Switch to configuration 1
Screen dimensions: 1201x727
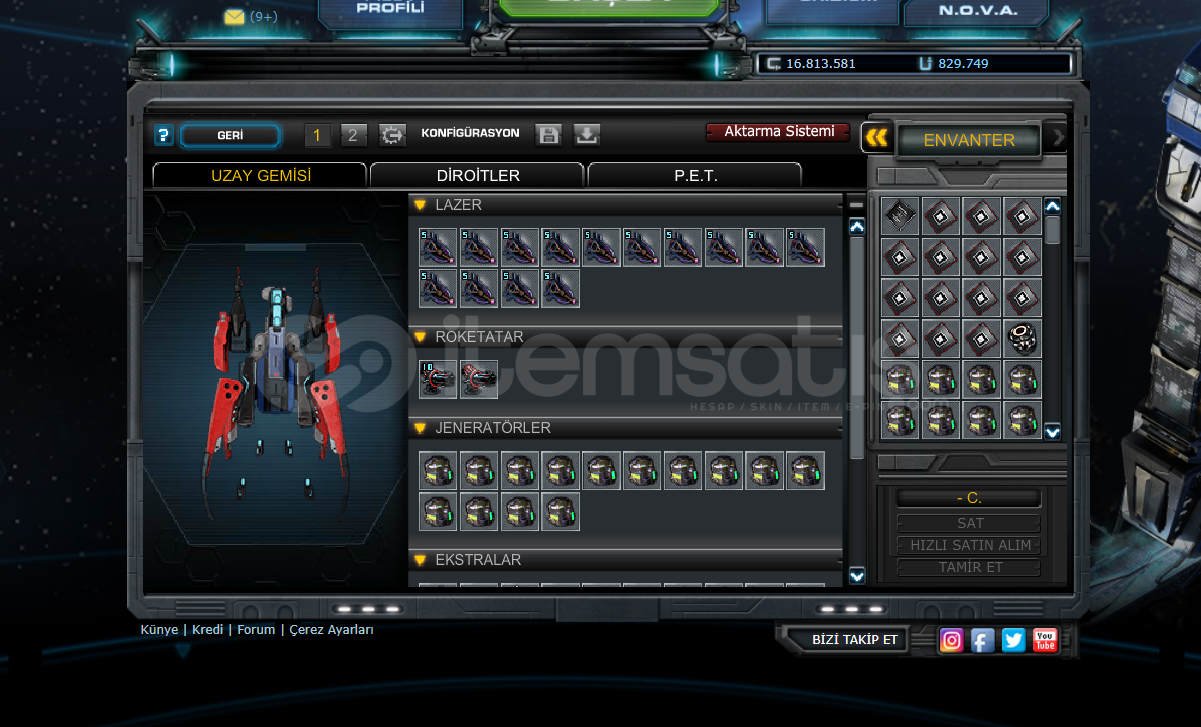(x=318, y=135)
